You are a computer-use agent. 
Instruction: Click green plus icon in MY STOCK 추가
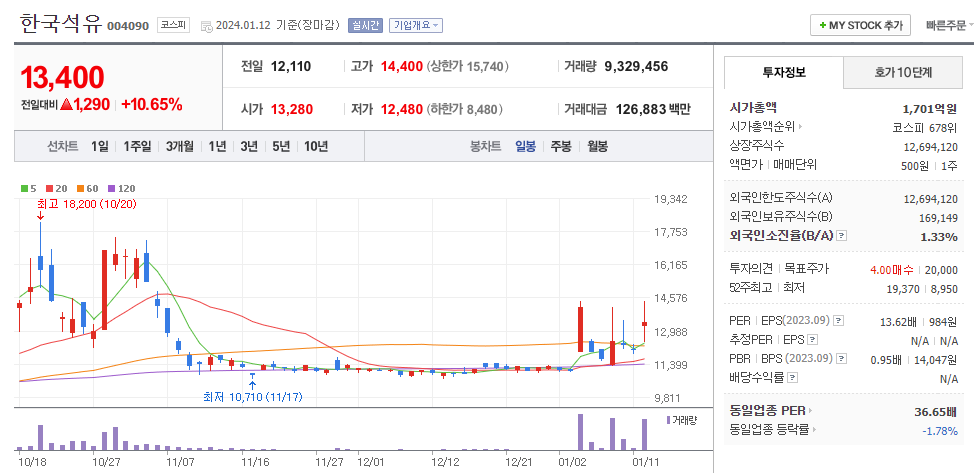click(823, 26)
